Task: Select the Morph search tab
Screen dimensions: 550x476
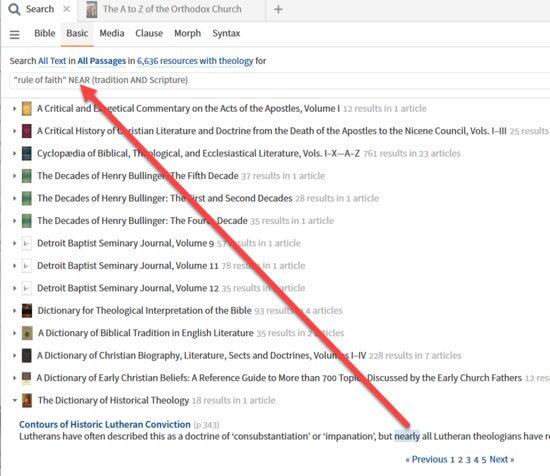Action: 188,33
